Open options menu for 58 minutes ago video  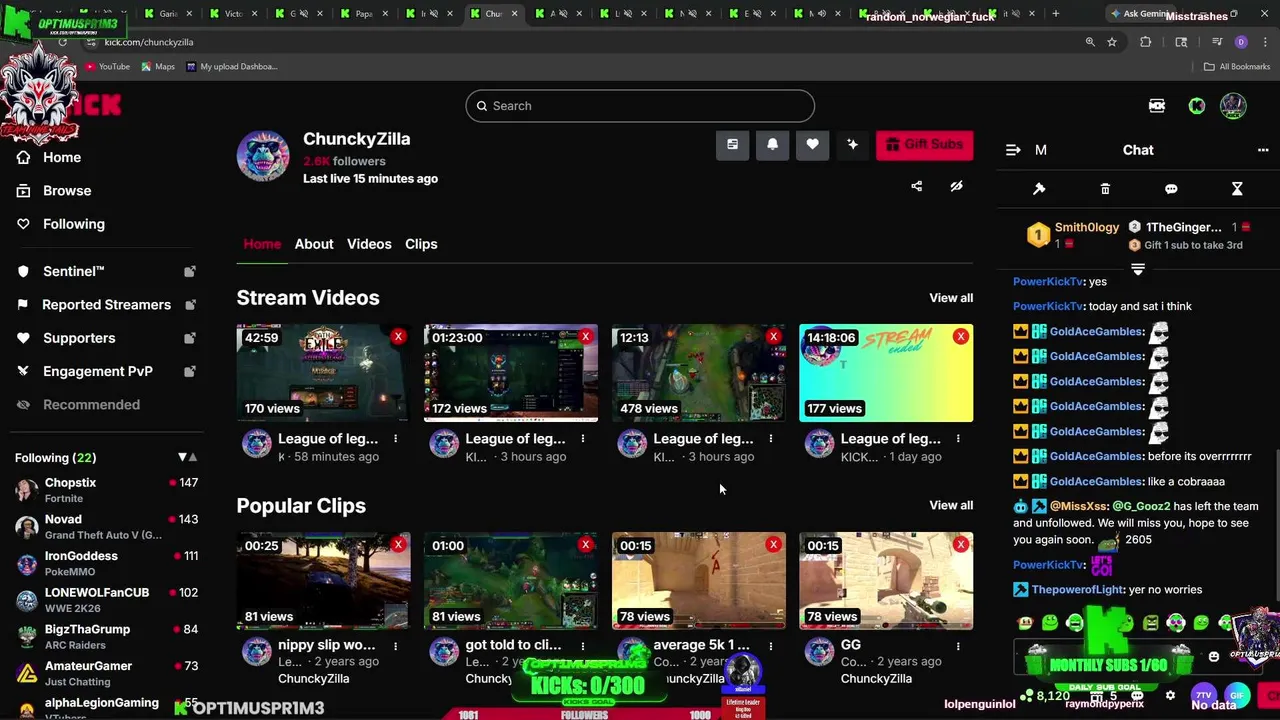pyautogui.click(x=395, y=439)
